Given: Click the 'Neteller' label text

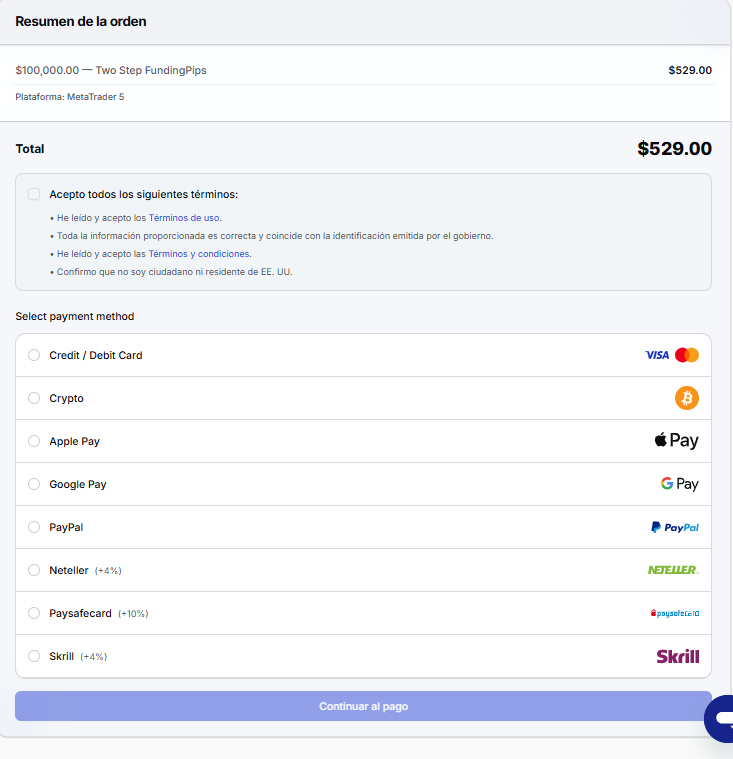Looking at the screenshot, I should (x=69, y=570).
